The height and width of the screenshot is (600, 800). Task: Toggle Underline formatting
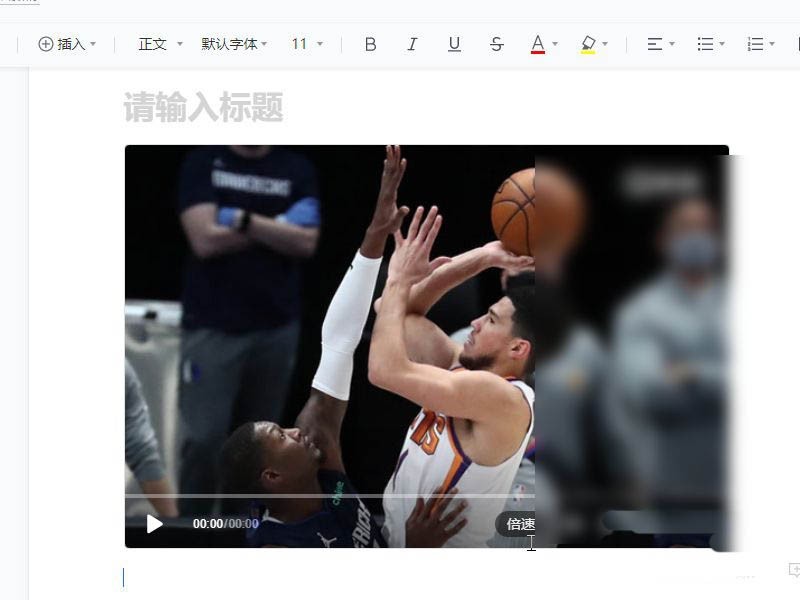pos(454,44)
